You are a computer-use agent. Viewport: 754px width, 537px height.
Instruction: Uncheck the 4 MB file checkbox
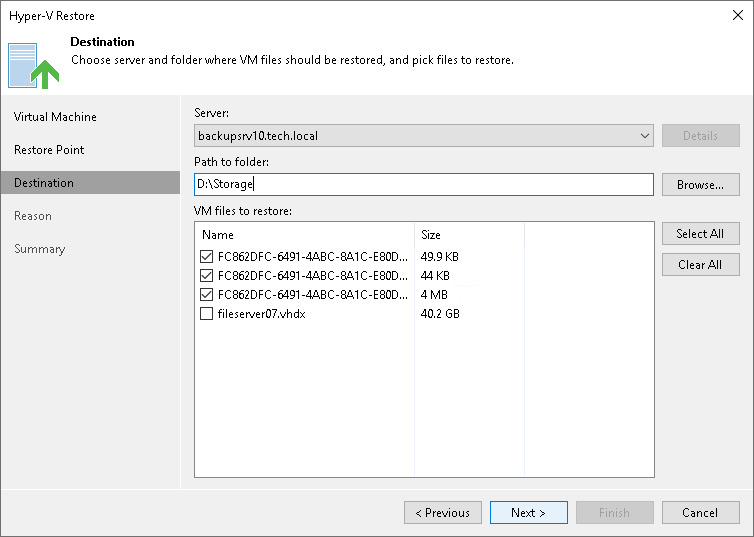coord(206,294)
